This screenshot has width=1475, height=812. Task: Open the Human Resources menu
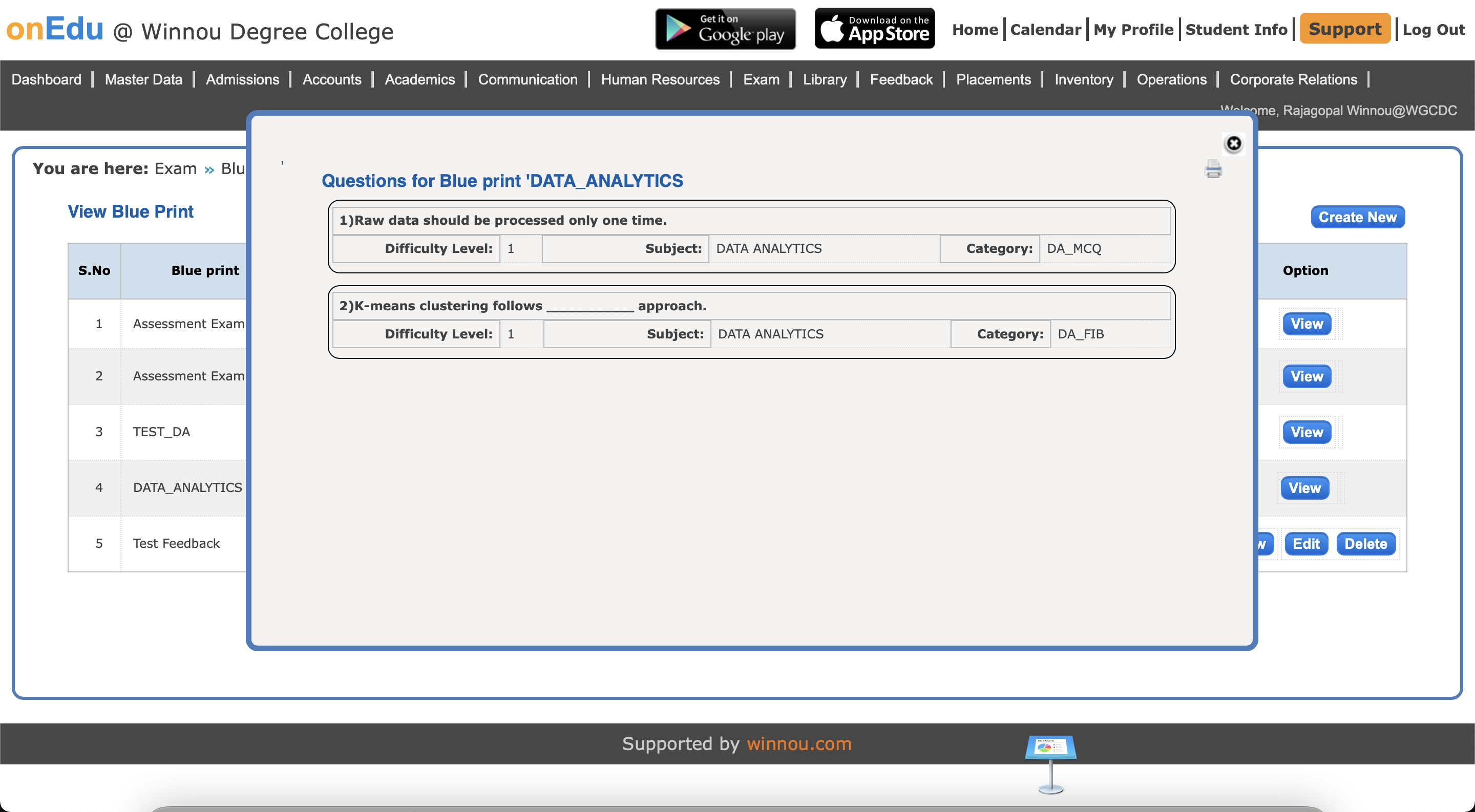click(x=660, y=79)
